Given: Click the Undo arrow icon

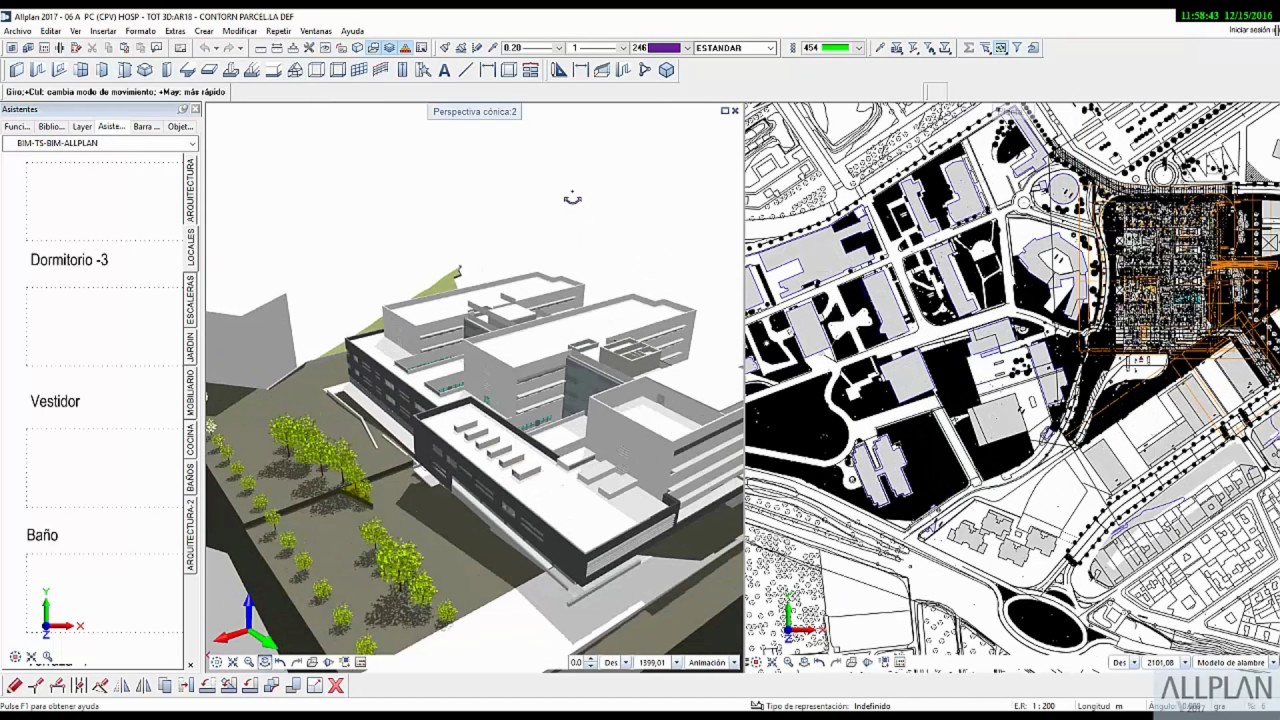Looking at the screenshot, I should point(204,48).
